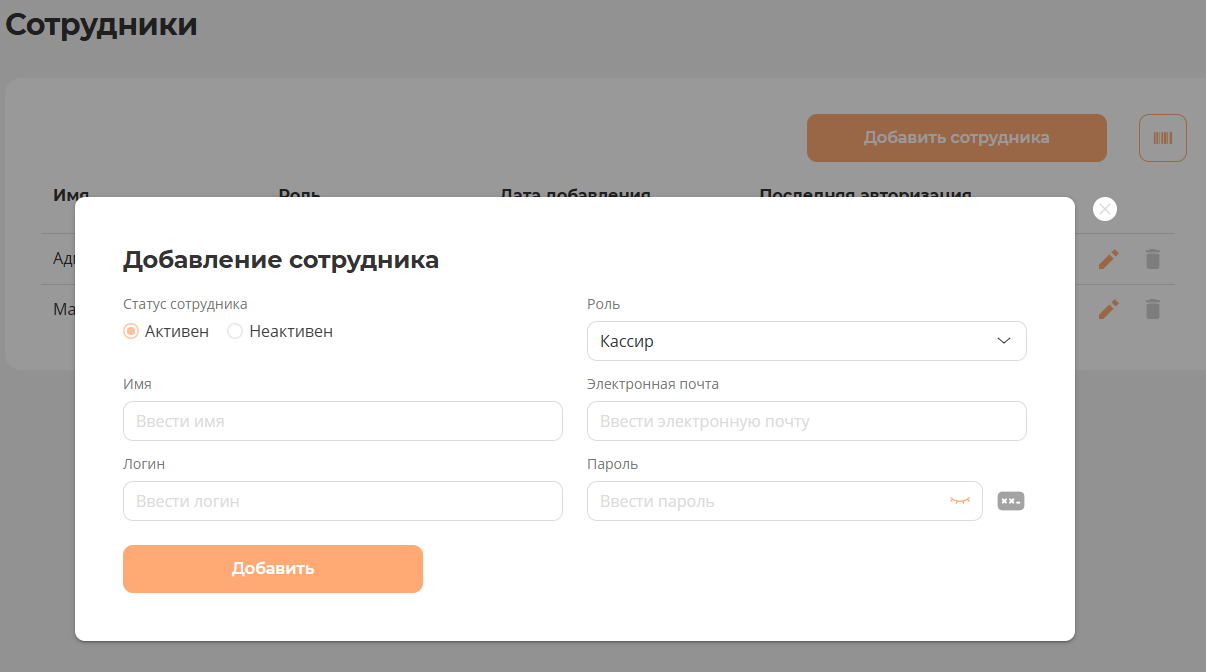
Task: Toggle password visibility eye icon
Action: (960, 501)
